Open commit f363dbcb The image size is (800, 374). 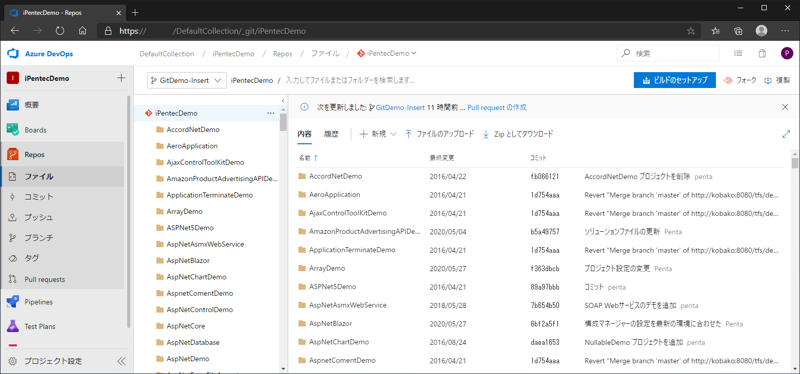pos(544,268)
